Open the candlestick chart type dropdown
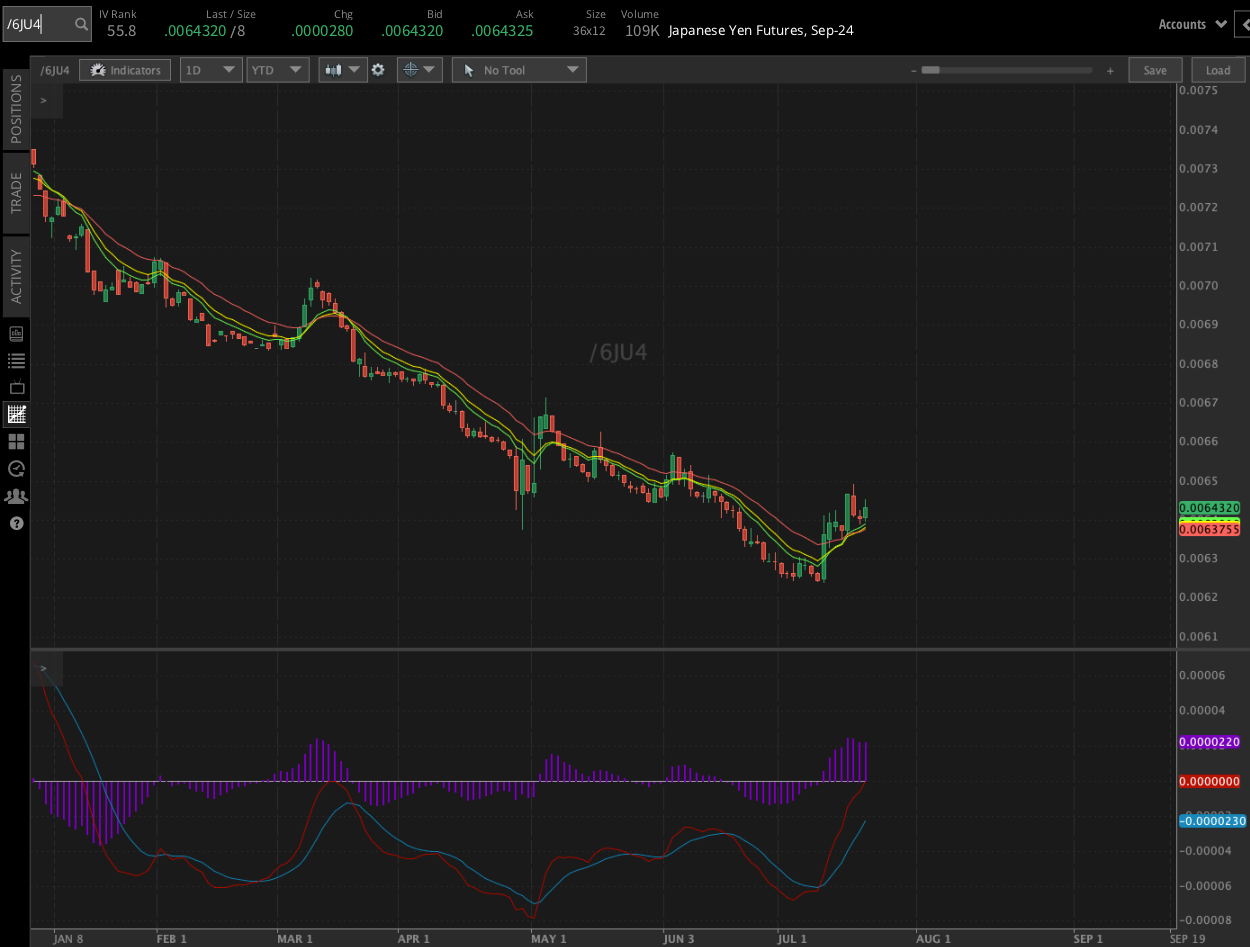Viewport: 1250px width, 947px height. (342, 70)
